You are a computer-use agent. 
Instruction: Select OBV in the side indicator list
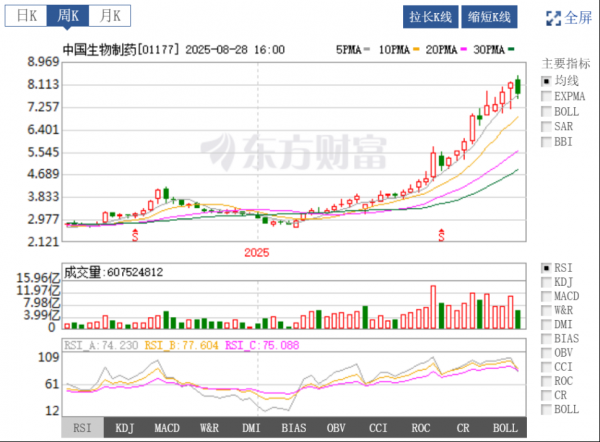(x=546, y=353)
